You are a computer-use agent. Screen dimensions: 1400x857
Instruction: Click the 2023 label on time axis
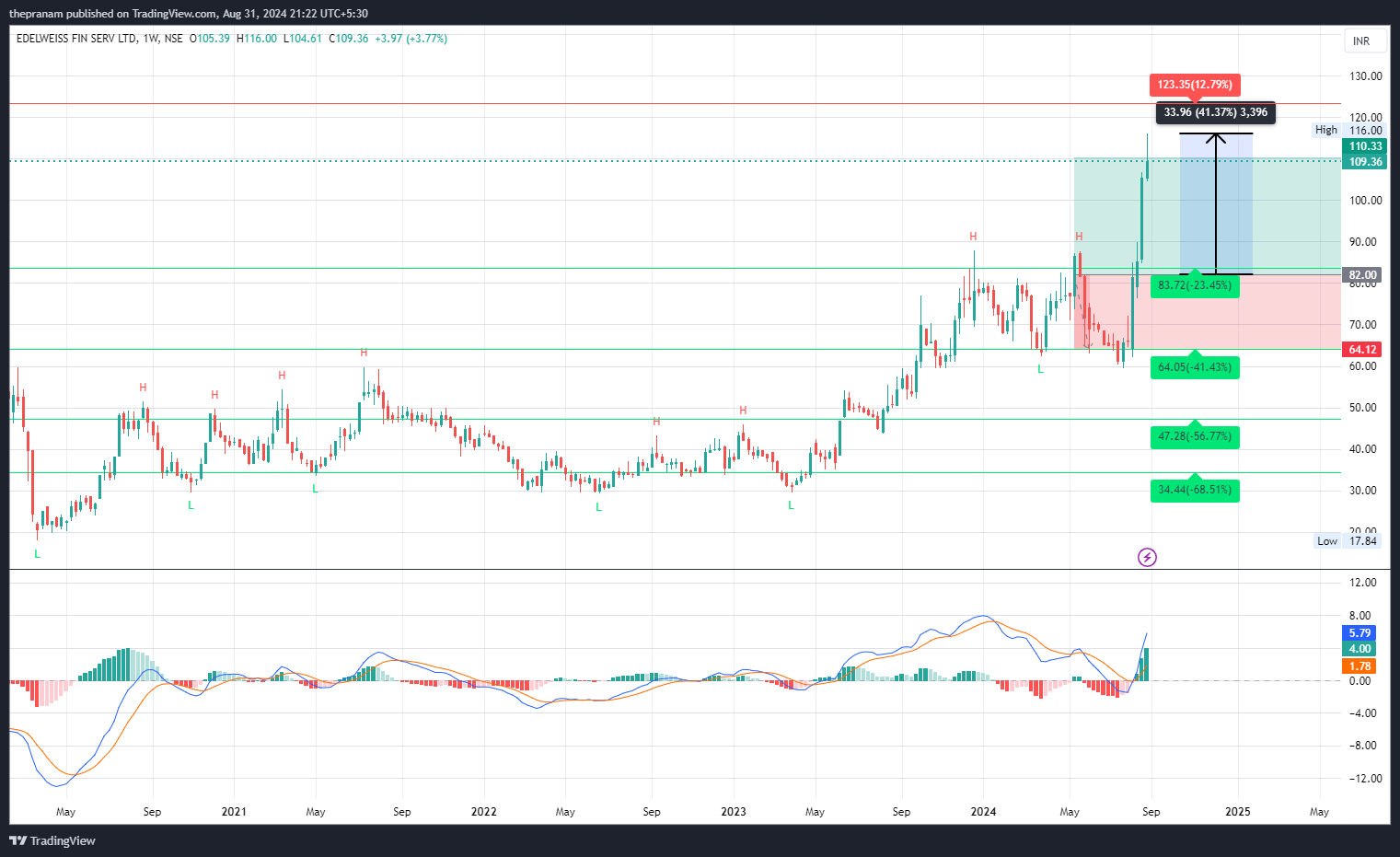734,812
